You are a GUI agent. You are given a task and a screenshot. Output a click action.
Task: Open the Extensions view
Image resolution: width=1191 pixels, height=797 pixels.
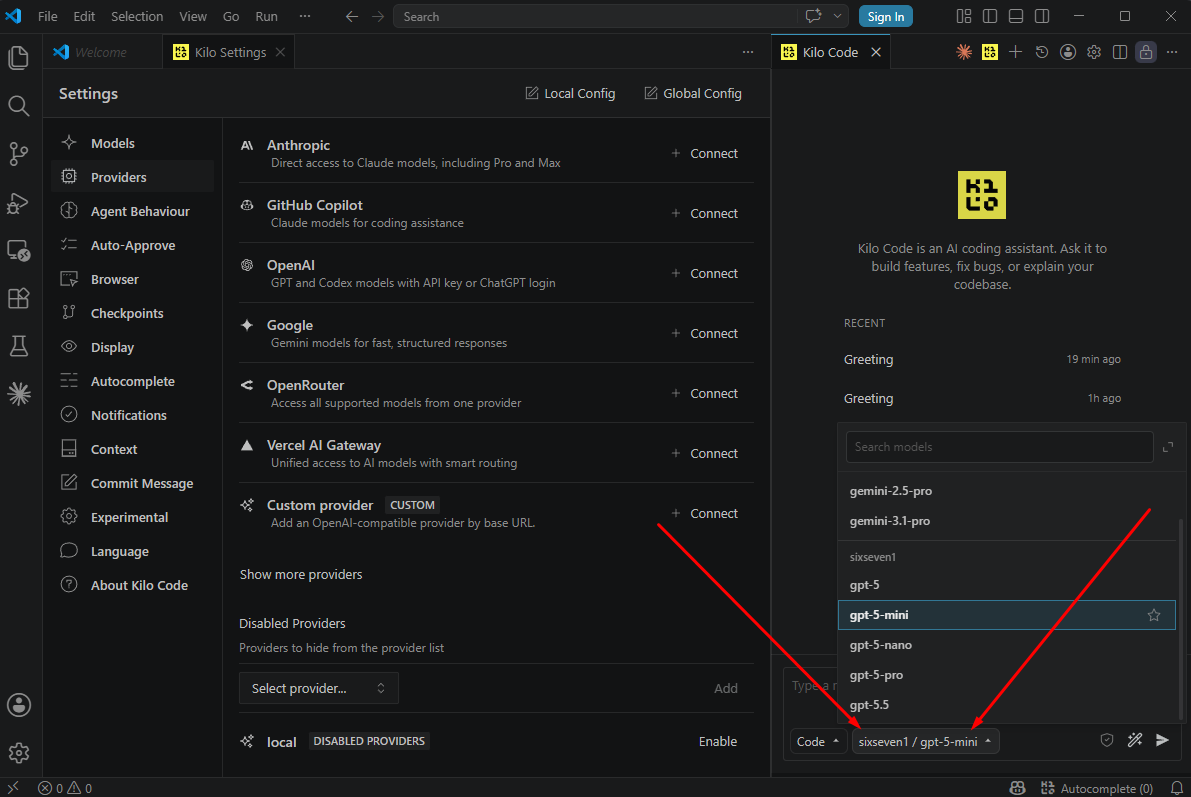pos(18,298)
